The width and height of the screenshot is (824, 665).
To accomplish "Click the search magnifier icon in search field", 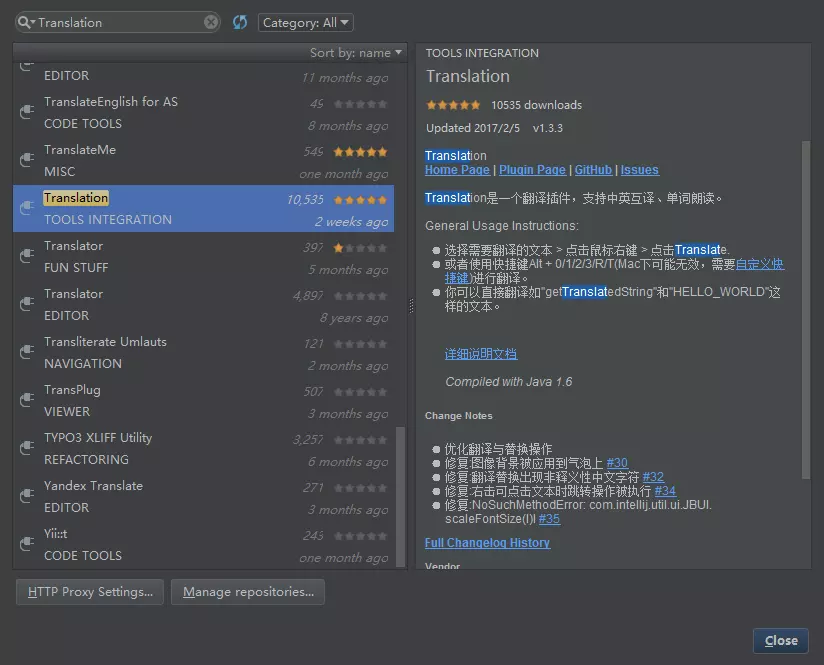I will pyautogui.click(x=25, y=23).
